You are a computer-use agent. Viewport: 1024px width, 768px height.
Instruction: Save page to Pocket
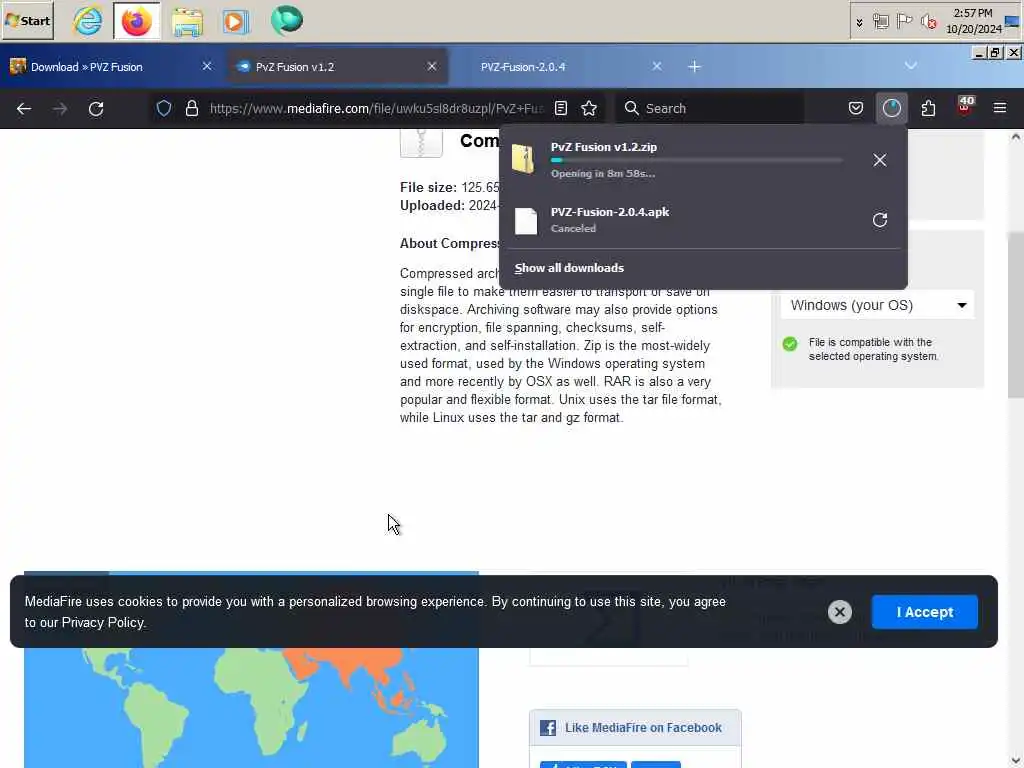click(x=856, y=108)
